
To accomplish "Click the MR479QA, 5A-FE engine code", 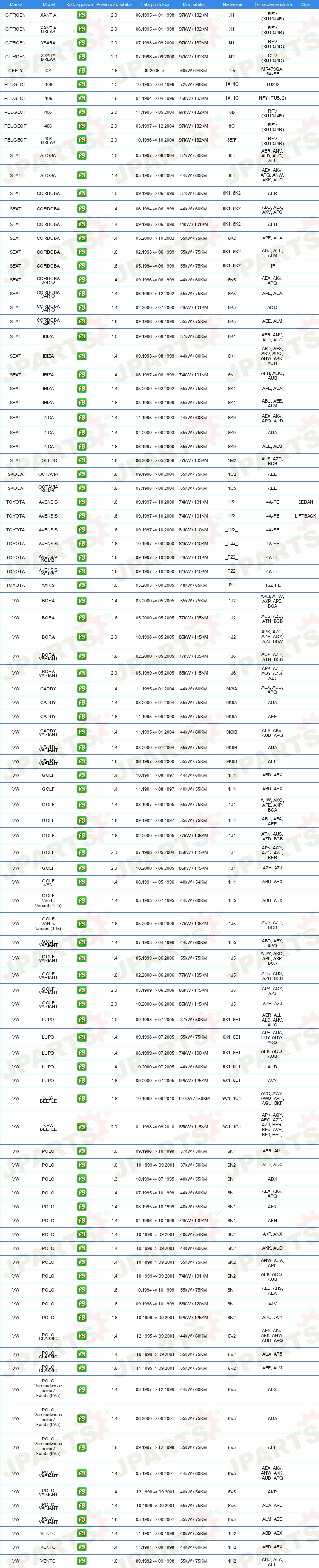I will [x=272, y=71].
